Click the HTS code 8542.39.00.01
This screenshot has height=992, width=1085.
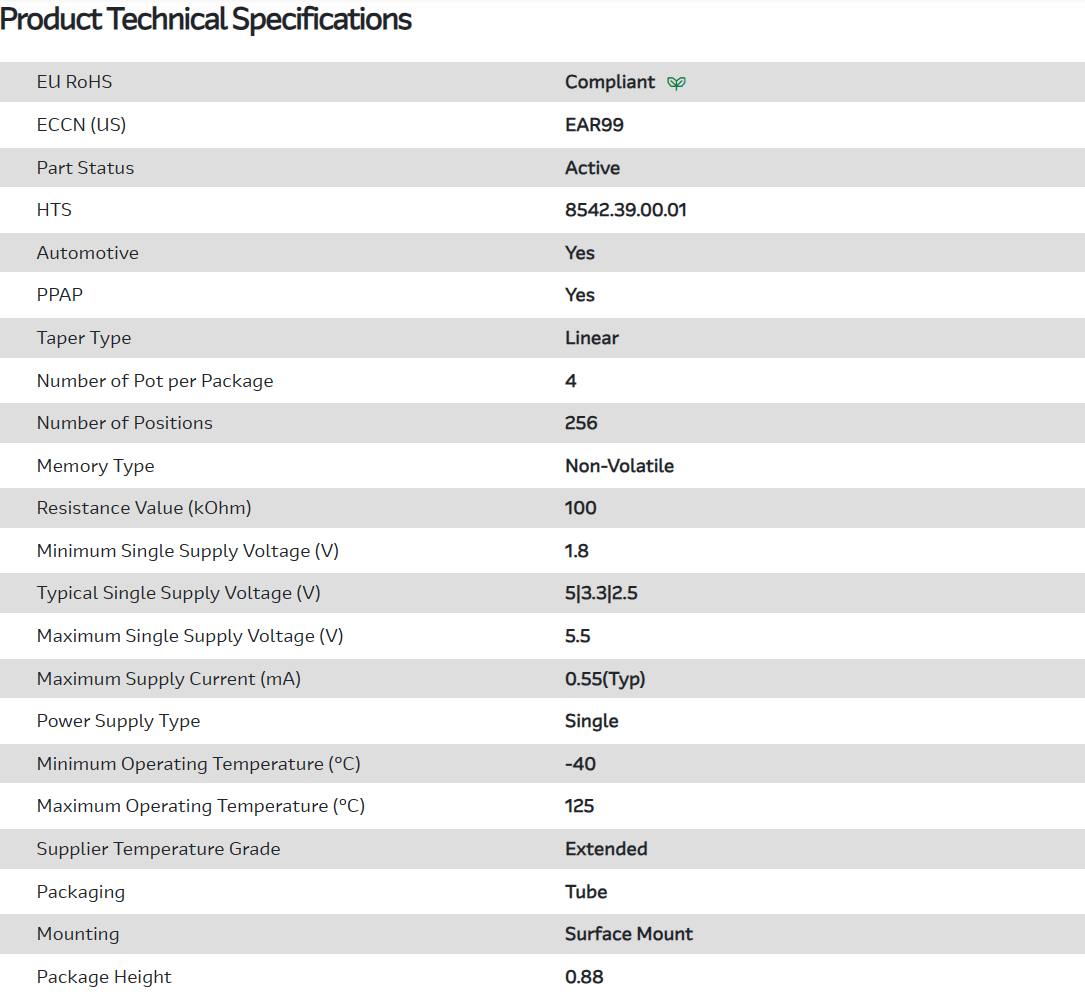pyautogui.click(x=625, y=210)
